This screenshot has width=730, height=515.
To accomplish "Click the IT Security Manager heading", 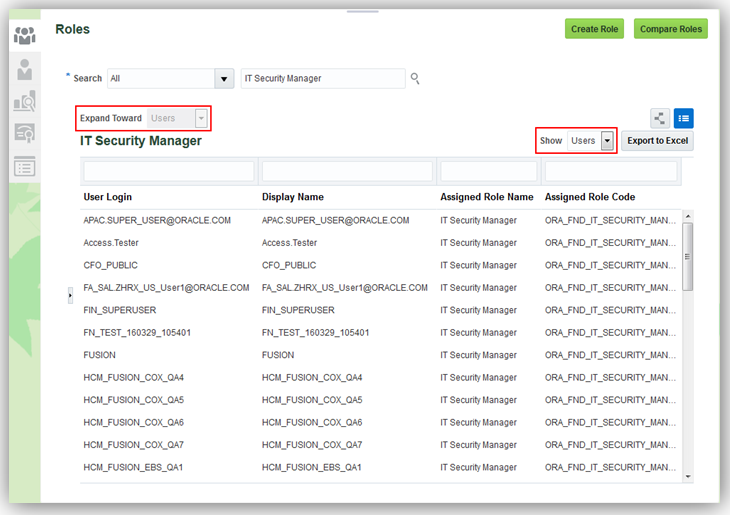I will [x=141, y=141].
